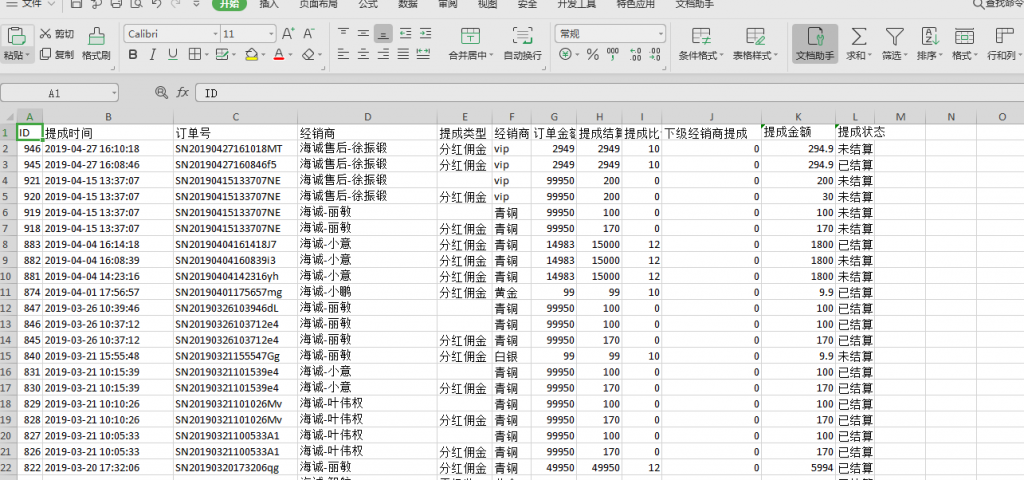Click the clear eraser icon
Viewport: 1024px width, 480px height.
[308, 54]
